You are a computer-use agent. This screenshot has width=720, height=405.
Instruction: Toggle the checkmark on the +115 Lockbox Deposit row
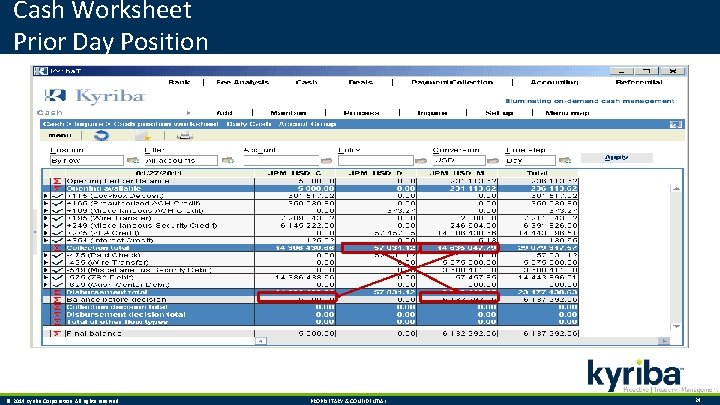(57, 196)
